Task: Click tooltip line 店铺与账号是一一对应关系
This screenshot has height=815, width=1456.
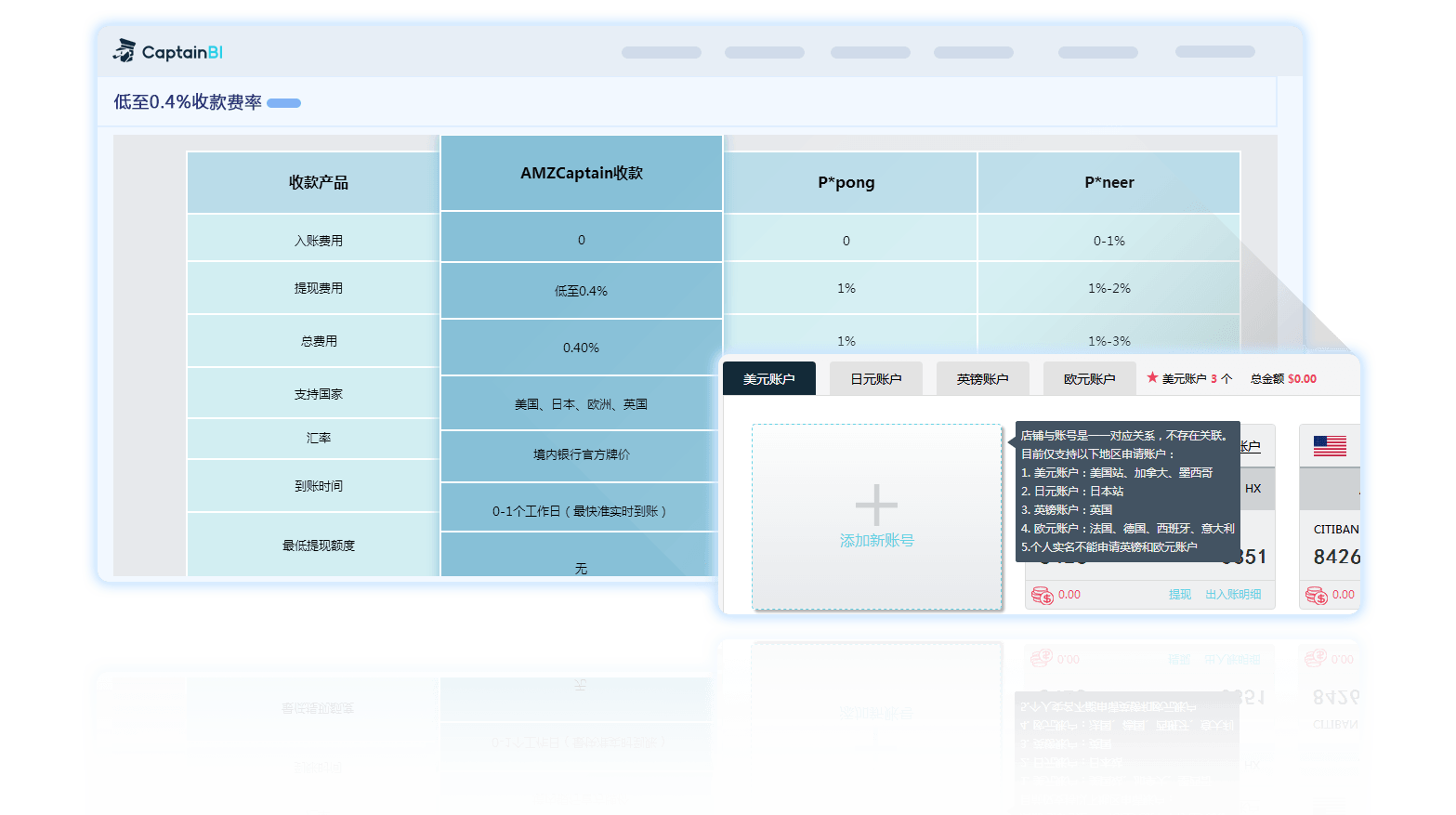Action: pos(1124,435)
